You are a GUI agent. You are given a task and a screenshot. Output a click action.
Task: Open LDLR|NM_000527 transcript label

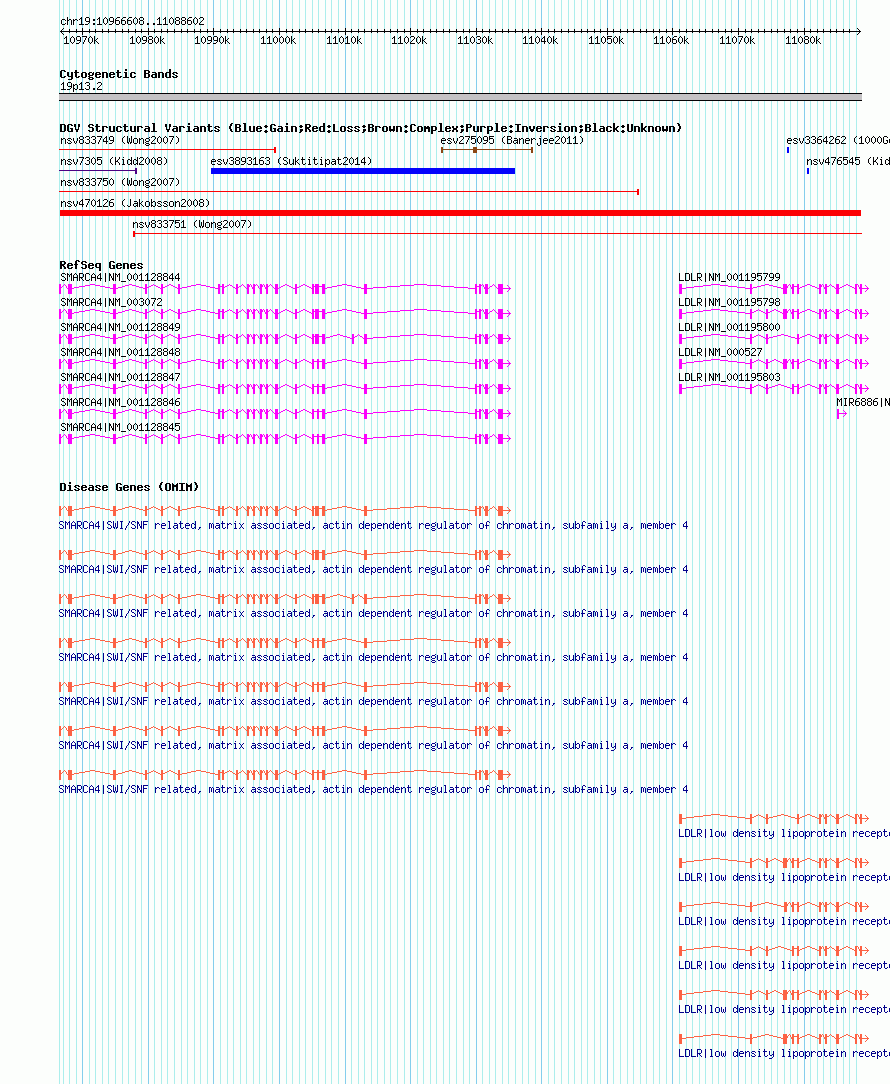tap(720, 352)
